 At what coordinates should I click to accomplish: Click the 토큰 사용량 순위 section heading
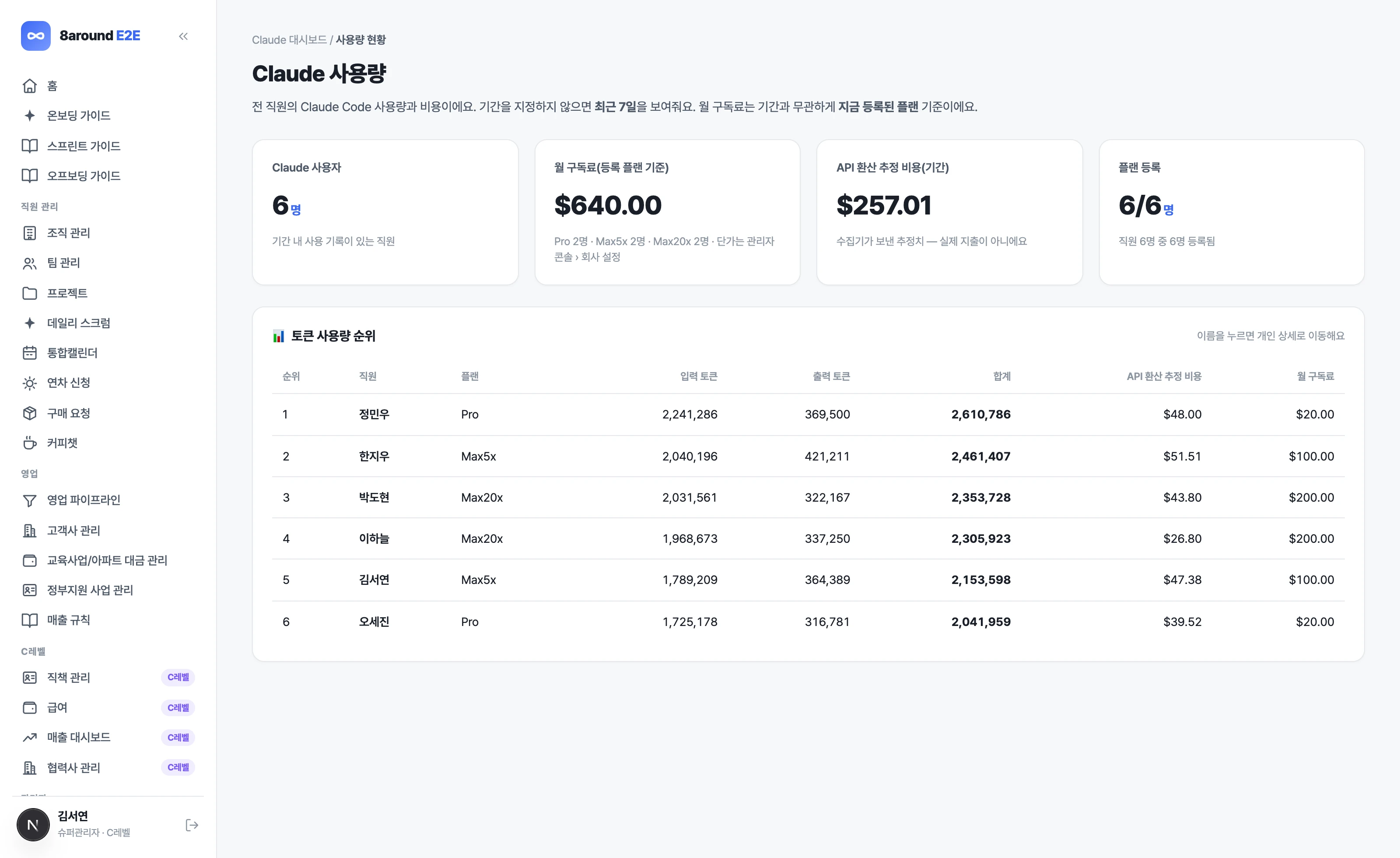tap(333, 336)
